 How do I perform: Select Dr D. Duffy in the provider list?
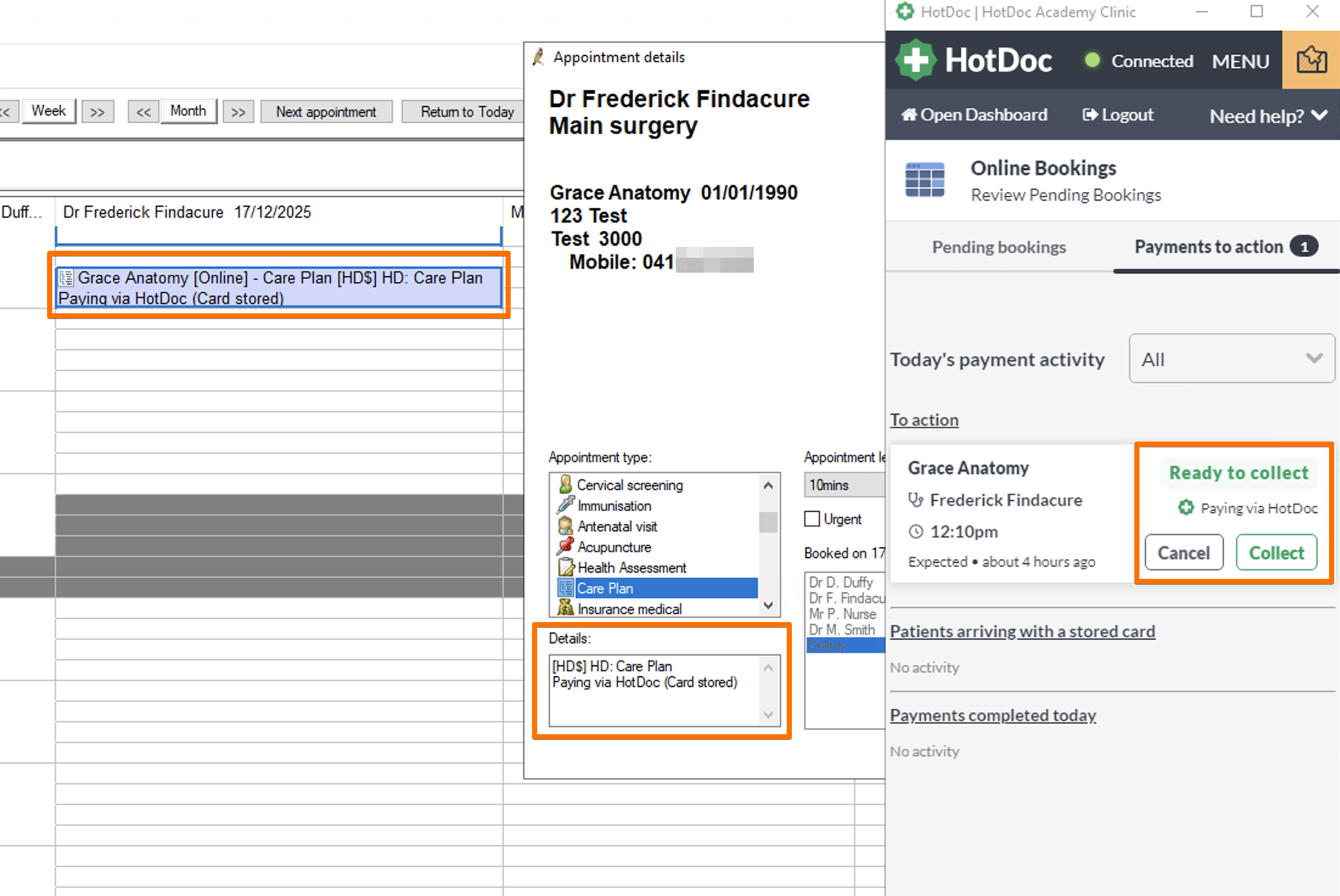tap(841, 582)
